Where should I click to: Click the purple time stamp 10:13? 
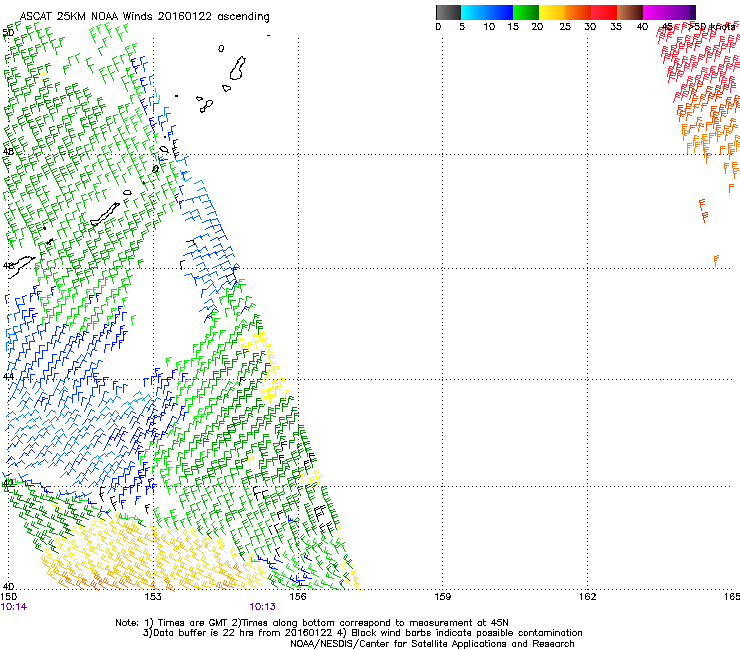pos(262,607)
